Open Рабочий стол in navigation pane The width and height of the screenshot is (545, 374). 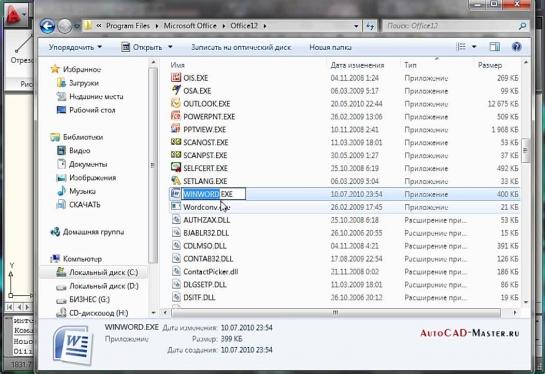(92, 110)
